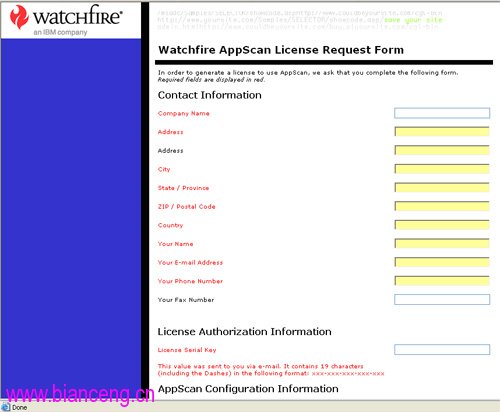Click the 'ZIP / Postal Code' label
The height and width of the screenshot is (412, 500).
[x=186, y=207]
